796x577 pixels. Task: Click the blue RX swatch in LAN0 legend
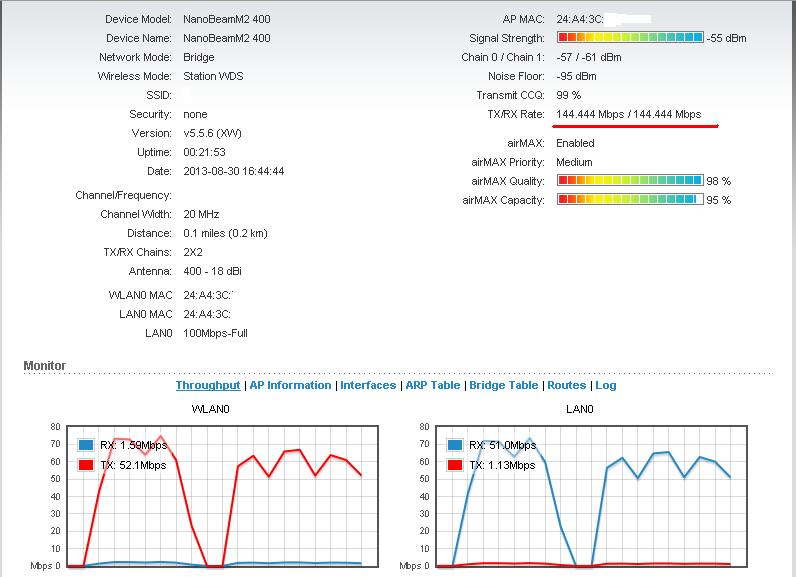coord(455,445)
